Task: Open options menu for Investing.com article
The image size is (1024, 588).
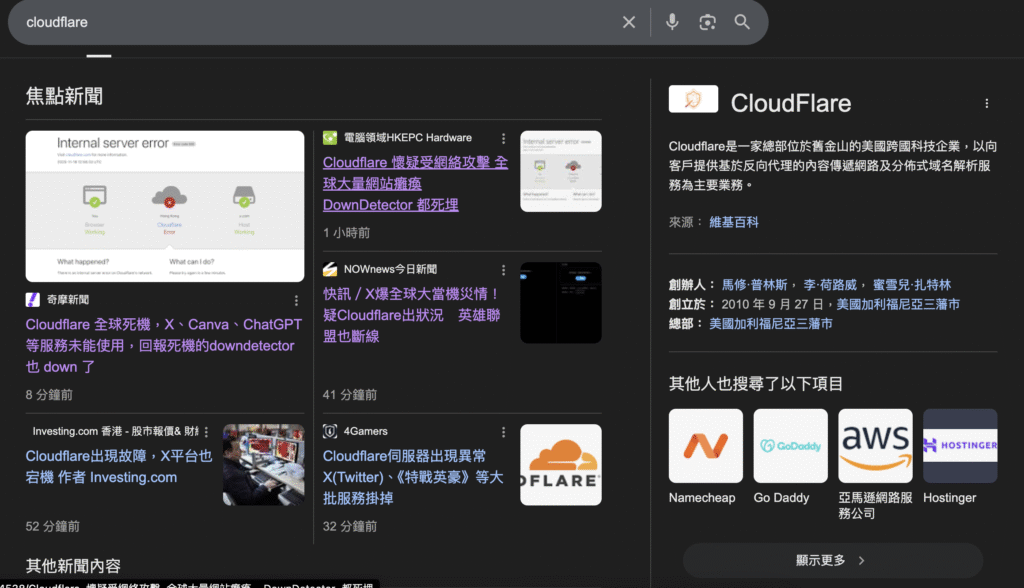Action: [207, 432]
